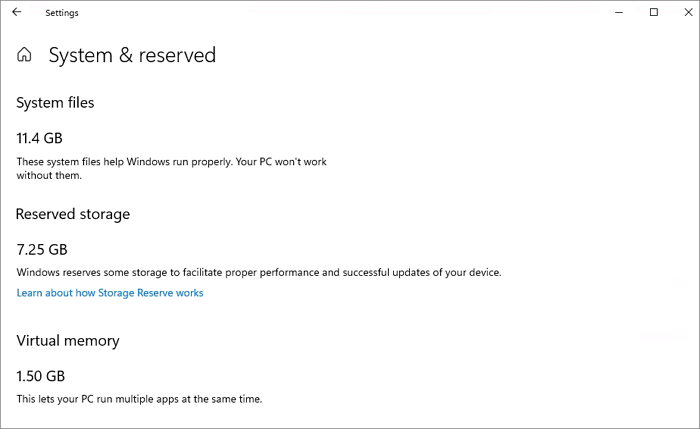Go to Settings home via the house icon

(x=25, y=56)
